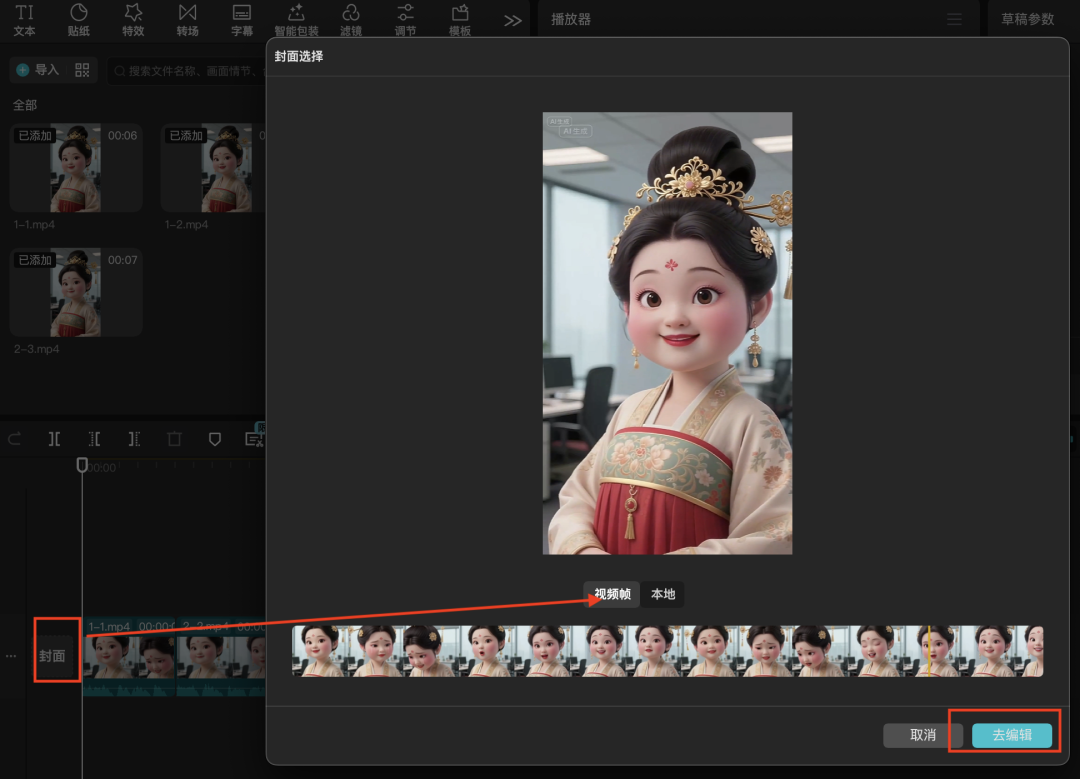Click the 封面 cover button on the timeline

tap(53, 656)
